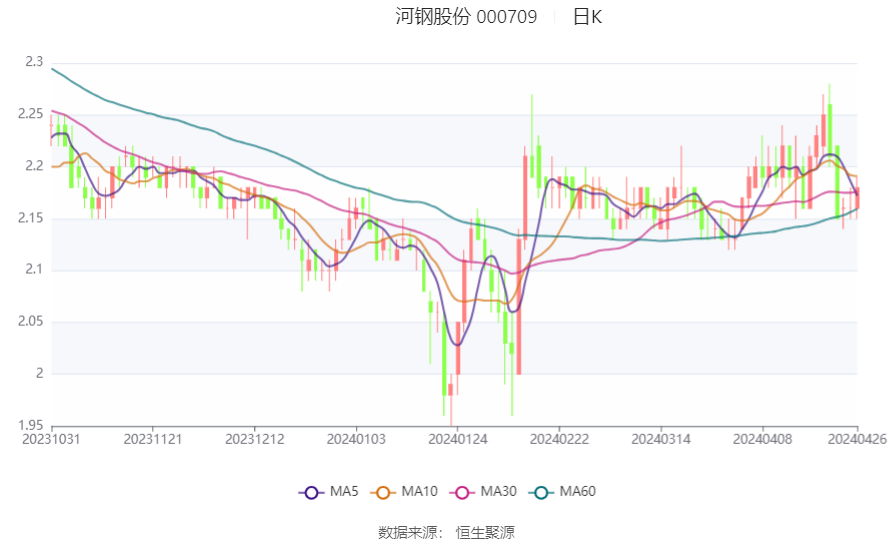893x542 pixels.
Task: Toggle the MA10 legend series
Action: [x=404, y=492]
